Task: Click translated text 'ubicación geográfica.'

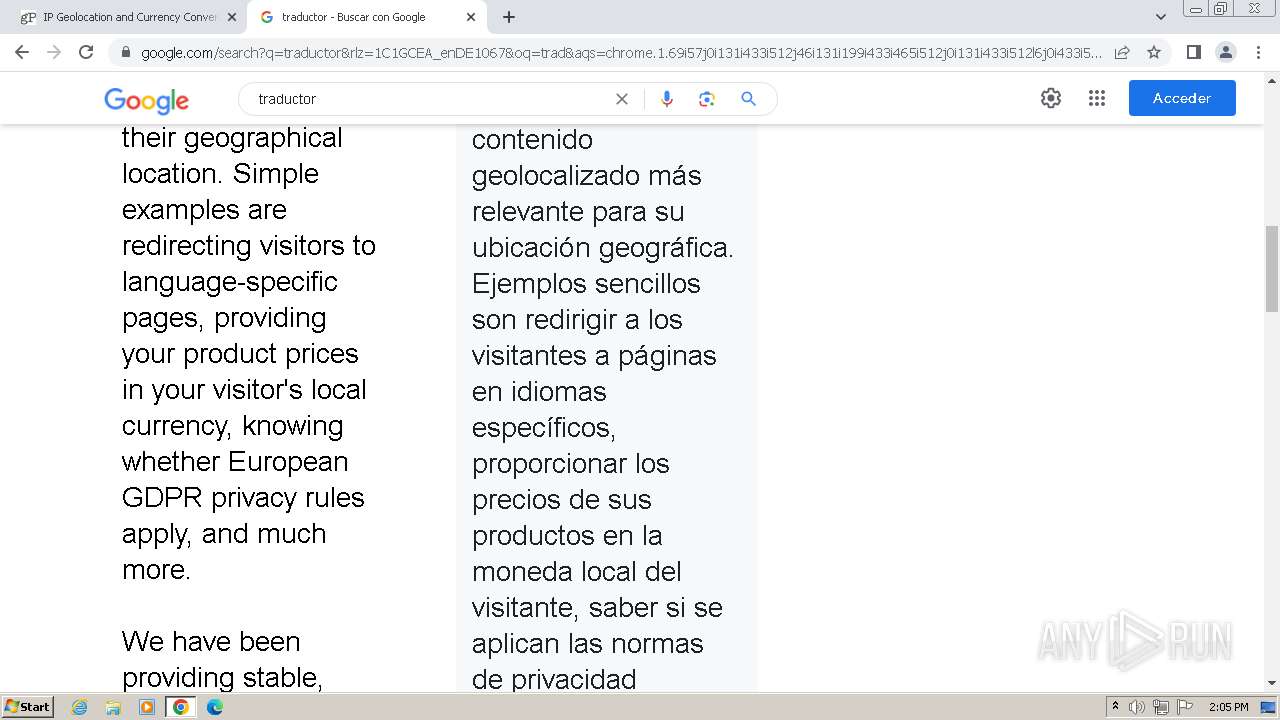Action: (x=603, y=248)
